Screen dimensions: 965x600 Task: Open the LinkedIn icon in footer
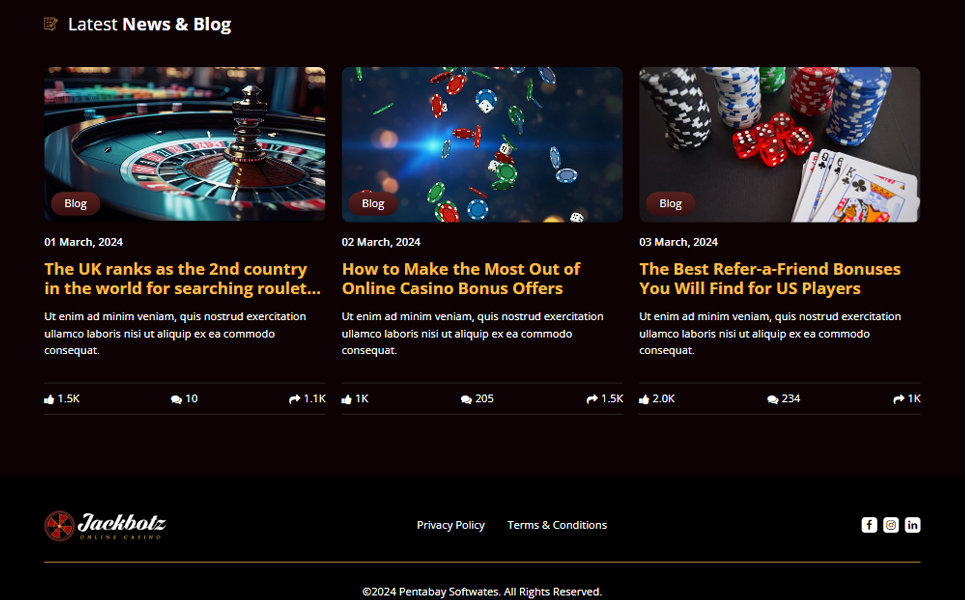(x=912, y=525)
